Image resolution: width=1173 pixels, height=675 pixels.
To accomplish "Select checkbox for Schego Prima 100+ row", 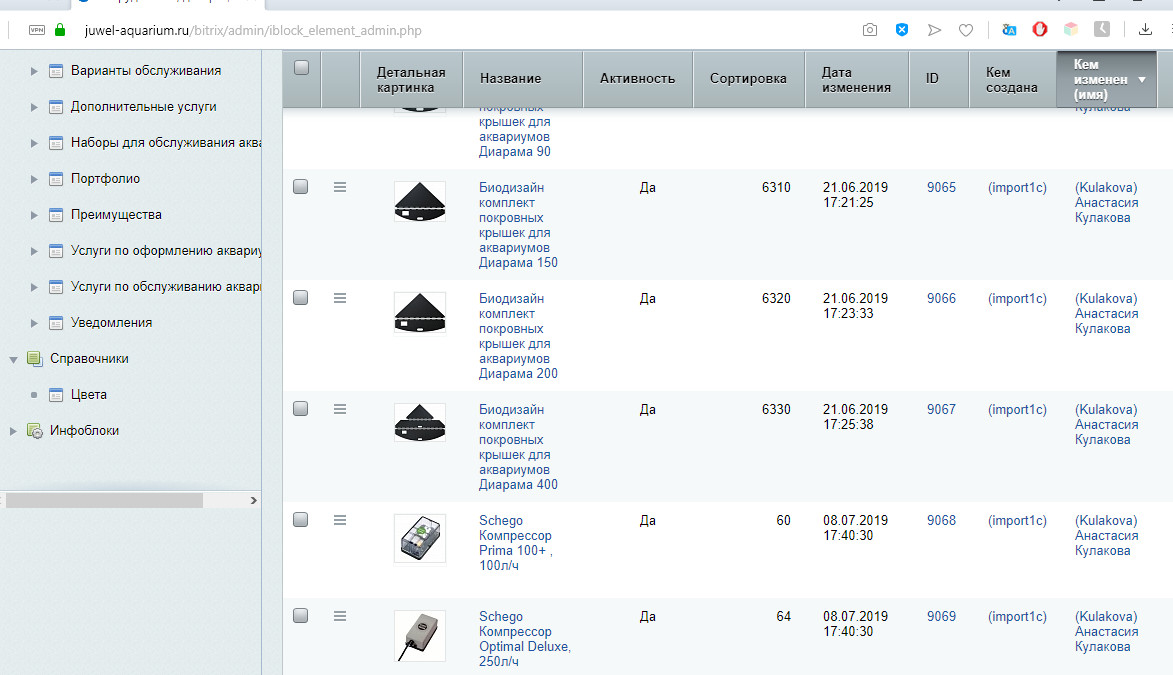I will pyautogui.click(x=301, y=519).
